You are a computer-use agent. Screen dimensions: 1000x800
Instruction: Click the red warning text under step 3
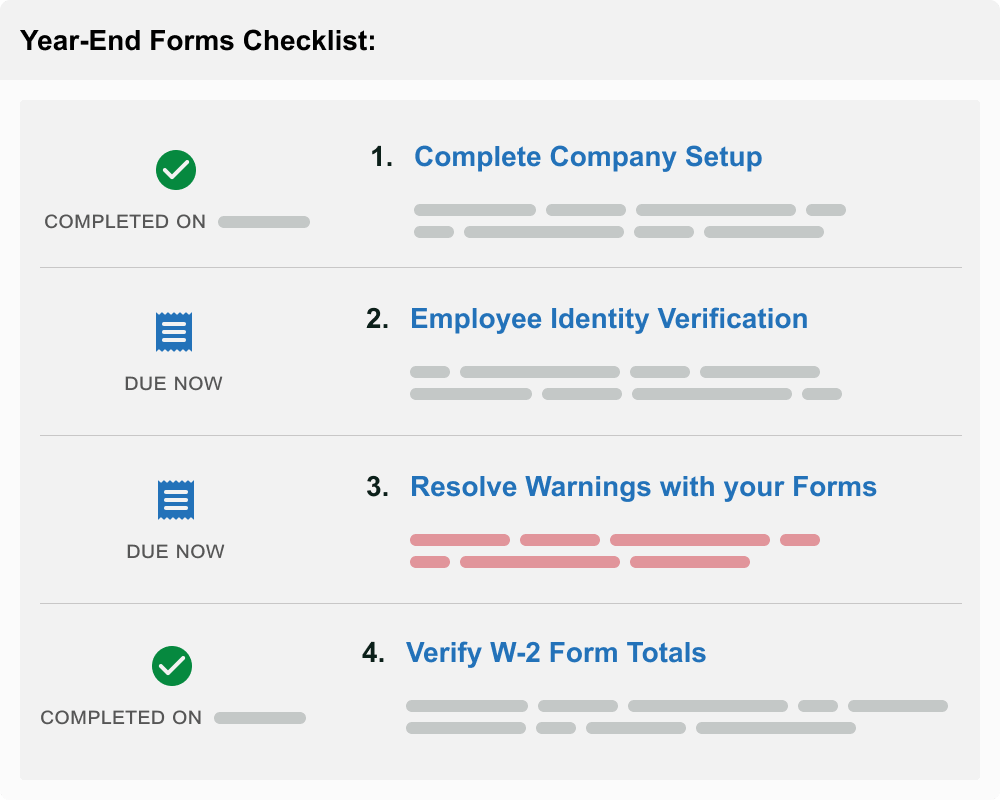(x=614, y=550)
